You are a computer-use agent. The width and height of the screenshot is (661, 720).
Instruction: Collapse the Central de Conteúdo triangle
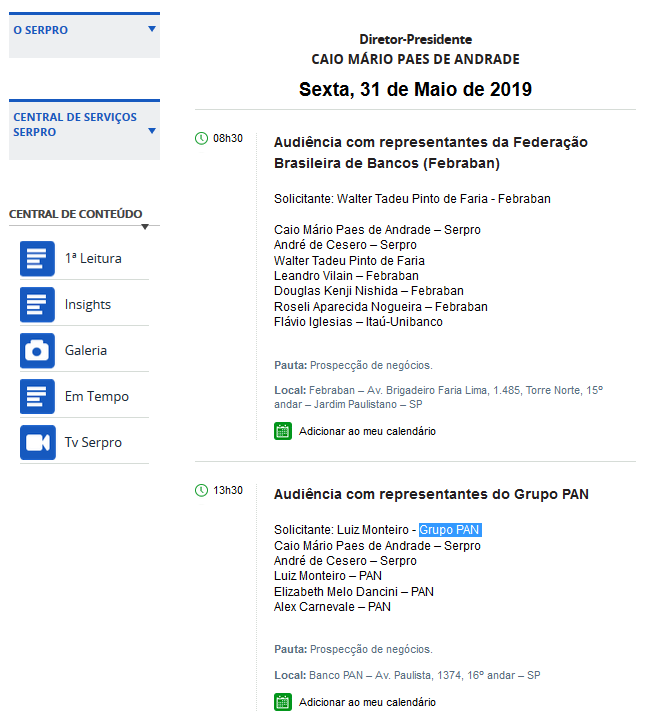(145, 227)
